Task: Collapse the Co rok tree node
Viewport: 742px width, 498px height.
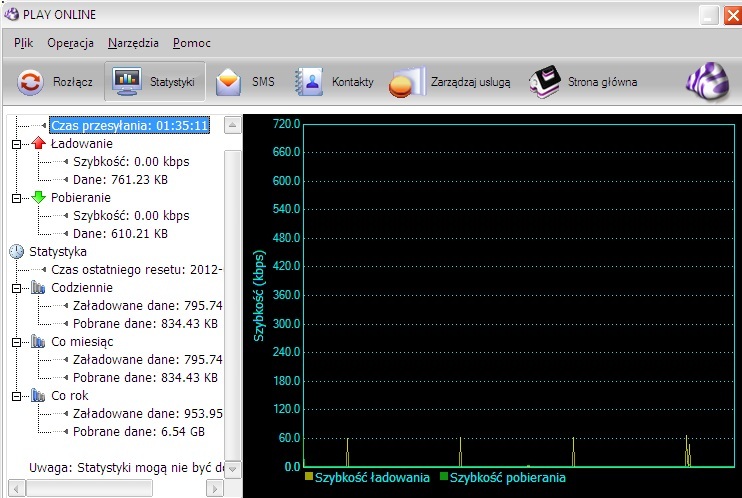Action: coord(16,396)
